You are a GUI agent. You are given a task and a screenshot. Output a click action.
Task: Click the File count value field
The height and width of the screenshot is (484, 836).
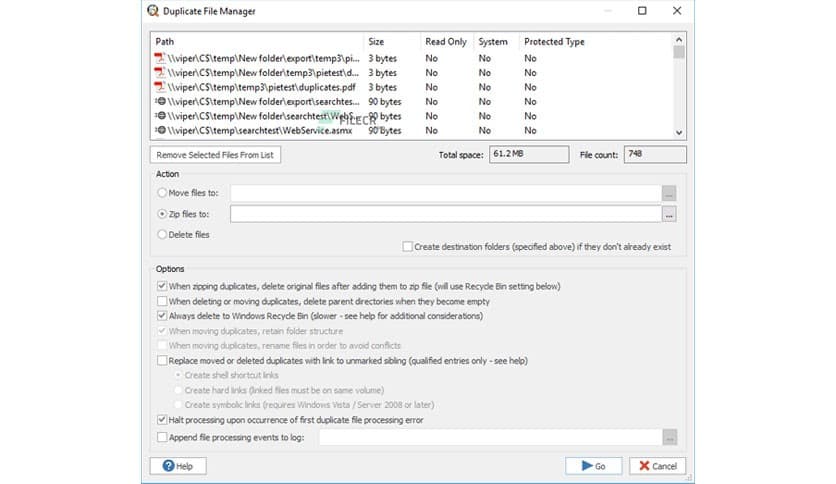click(655, 155)
